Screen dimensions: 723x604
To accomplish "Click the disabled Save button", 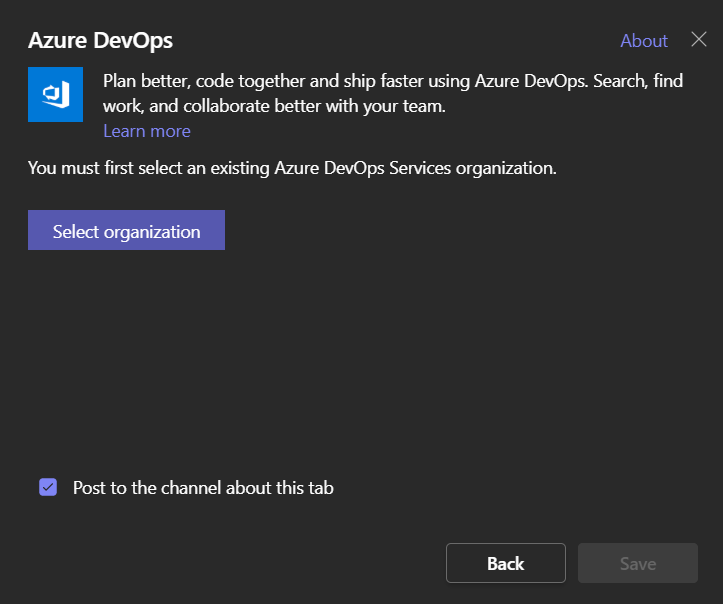I will coord(638,563).
